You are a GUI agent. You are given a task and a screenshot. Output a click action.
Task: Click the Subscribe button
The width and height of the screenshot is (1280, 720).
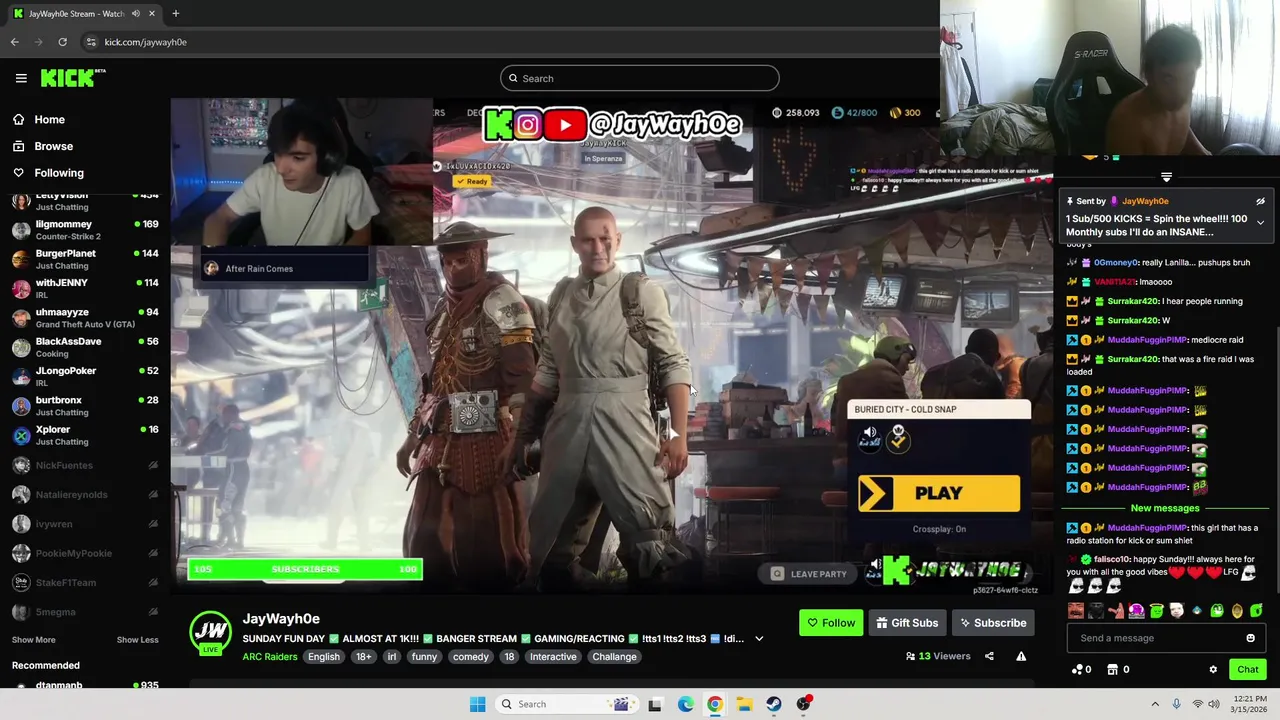pyautogui.click(x=992, y=623)
